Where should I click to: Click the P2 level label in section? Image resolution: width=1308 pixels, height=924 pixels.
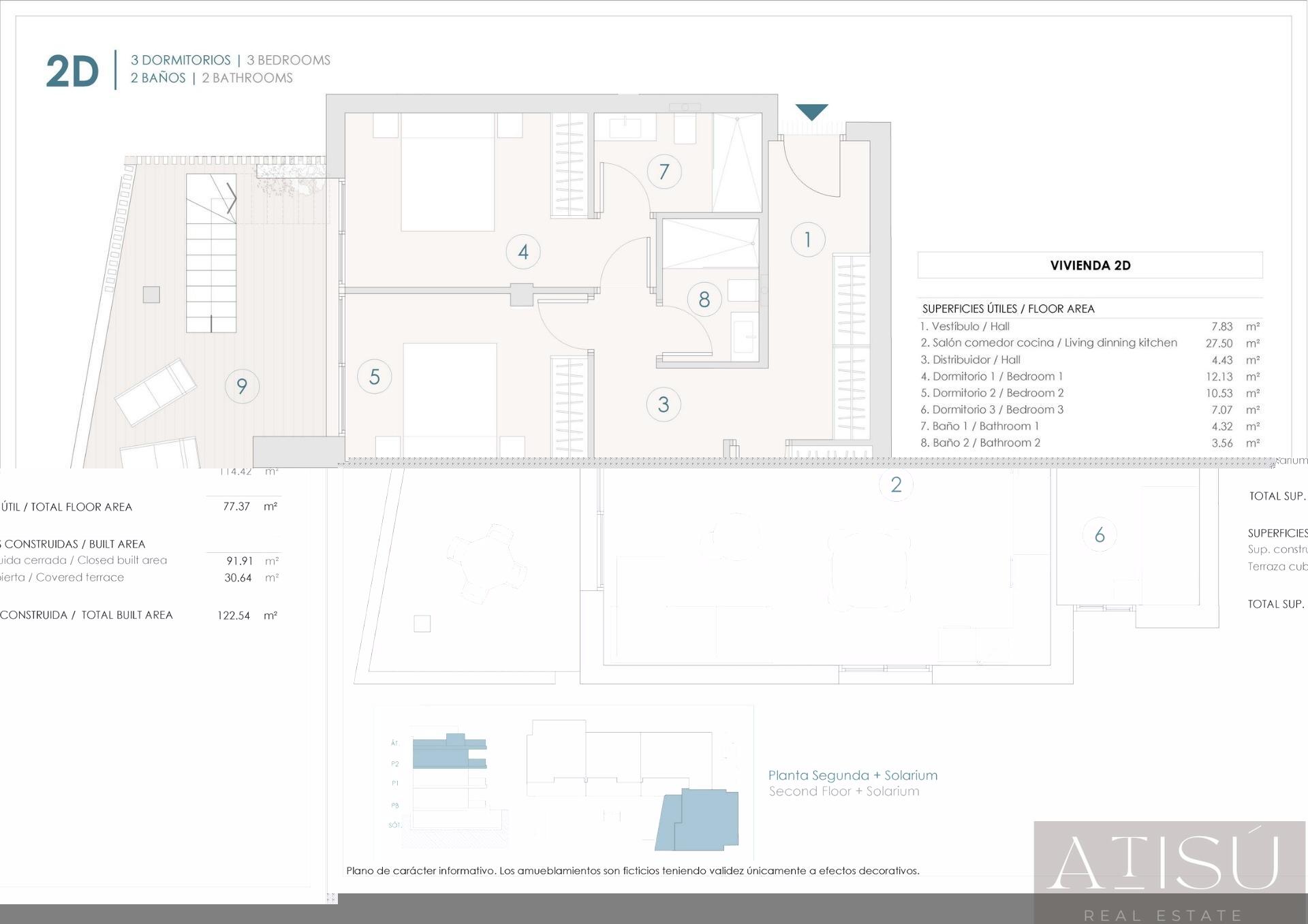point(395,764)
